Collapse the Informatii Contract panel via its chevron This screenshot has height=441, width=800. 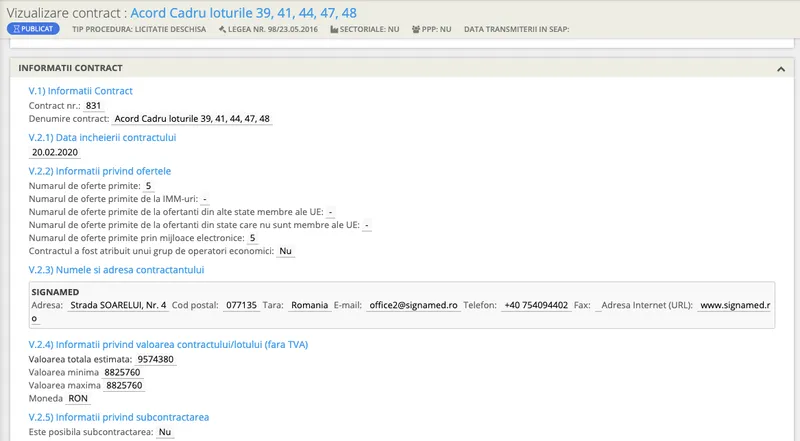780,68
